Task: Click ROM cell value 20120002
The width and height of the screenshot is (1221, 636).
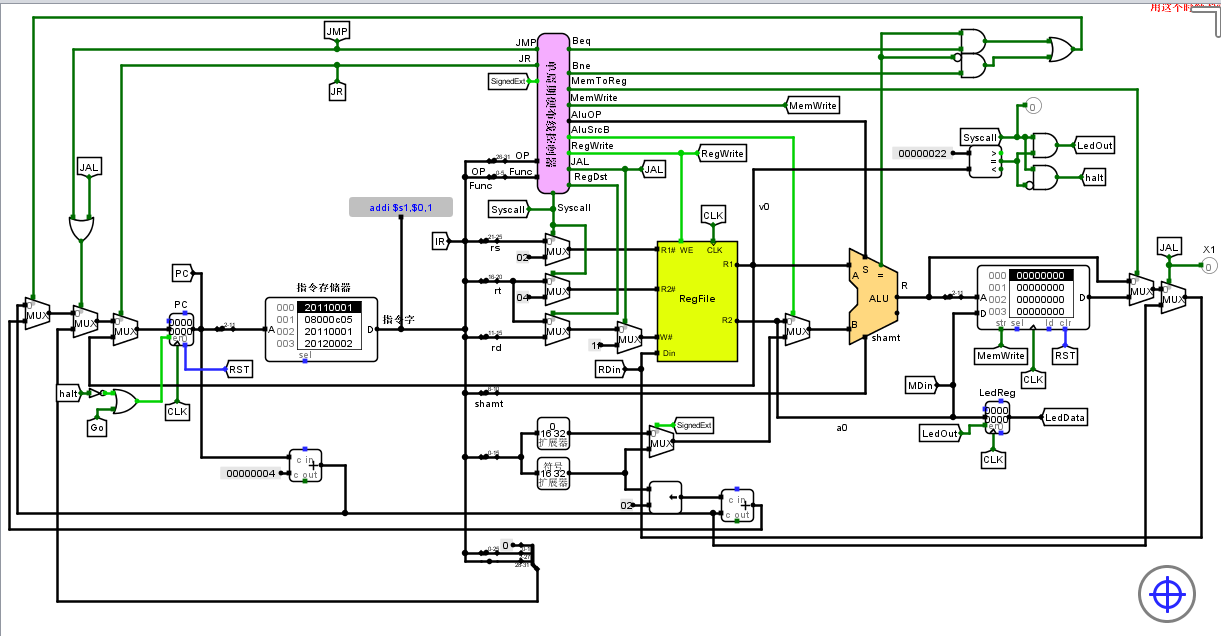Action: (x=329, y=343)
